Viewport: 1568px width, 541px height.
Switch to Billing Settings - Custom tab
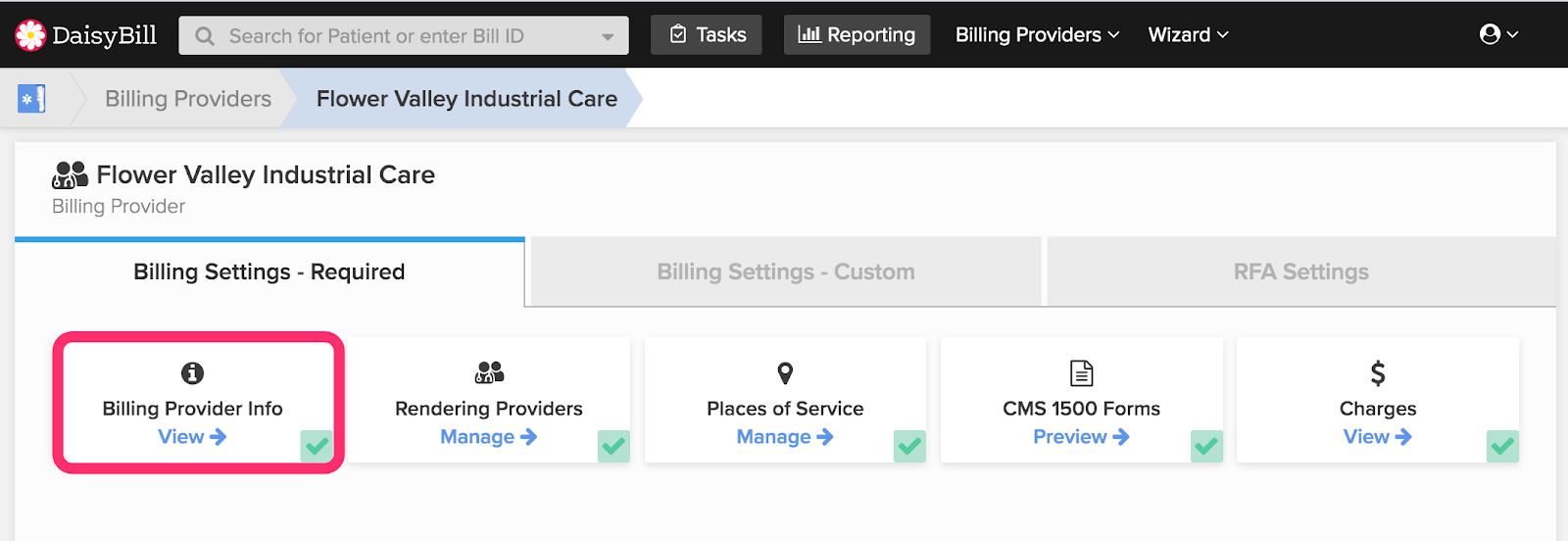point(786,271)
